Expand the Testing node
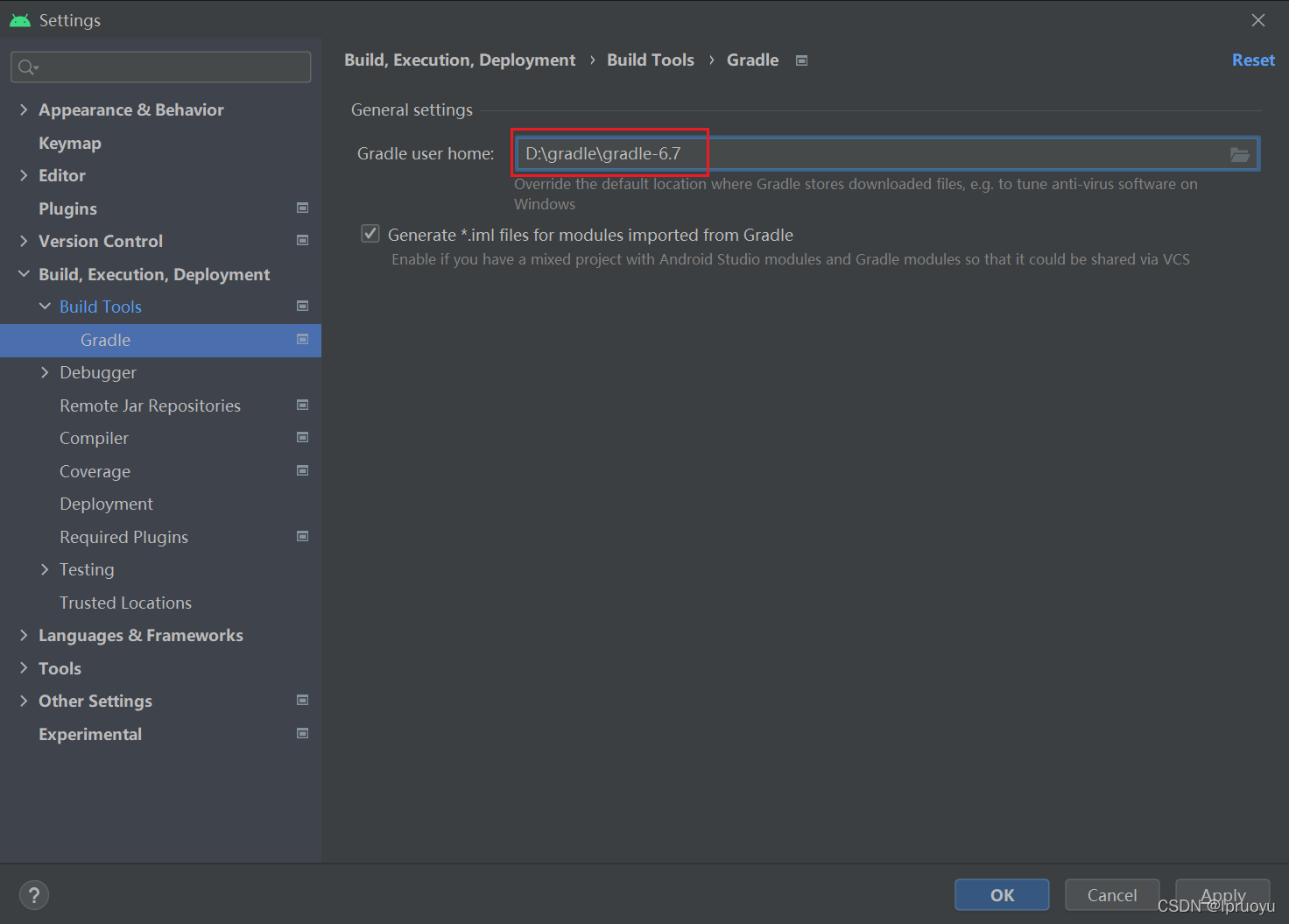1289x924 pixels. coord(45,569)
